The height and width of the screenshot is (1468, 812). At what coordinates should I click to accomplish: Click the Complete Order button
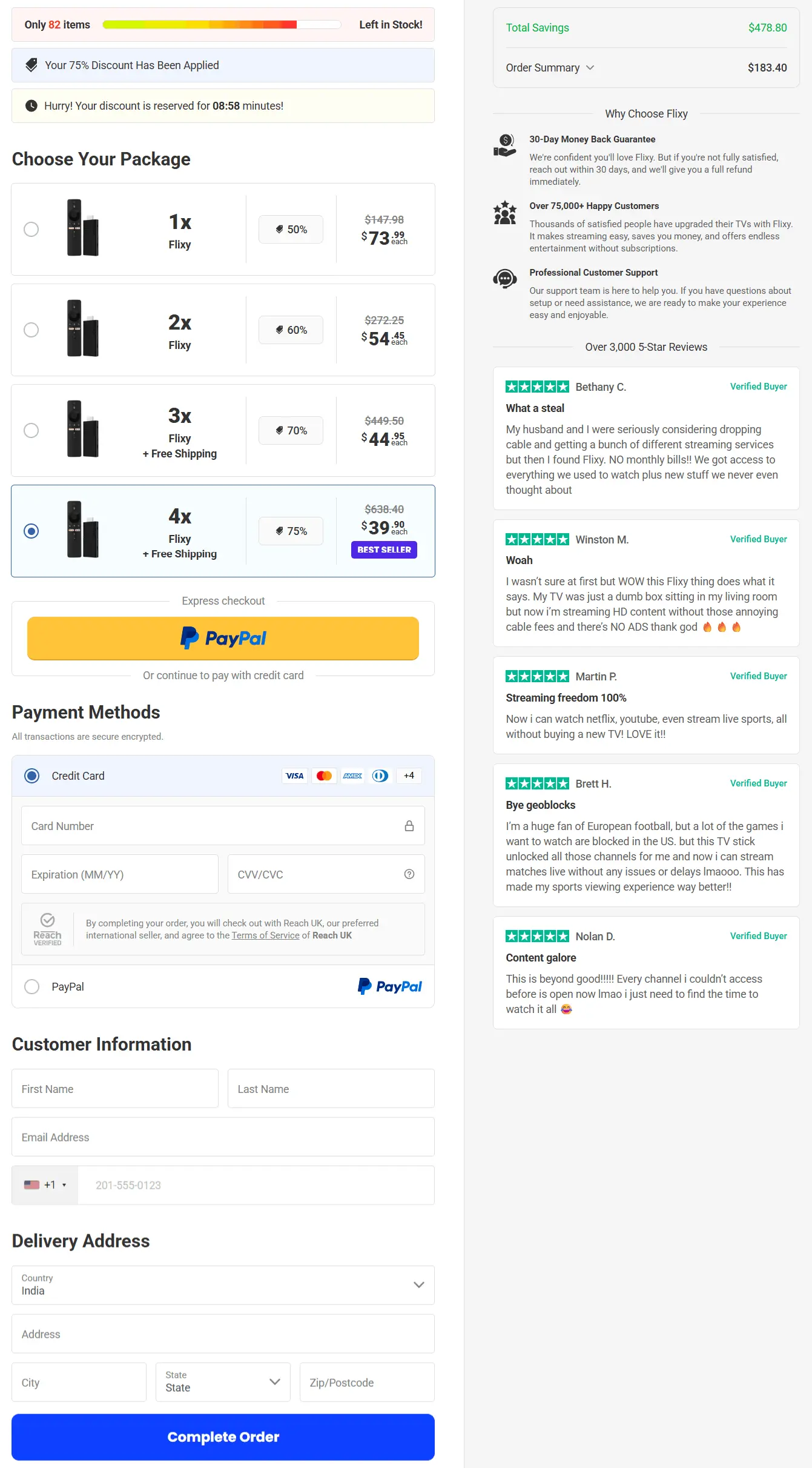[x=223, y=1436]
